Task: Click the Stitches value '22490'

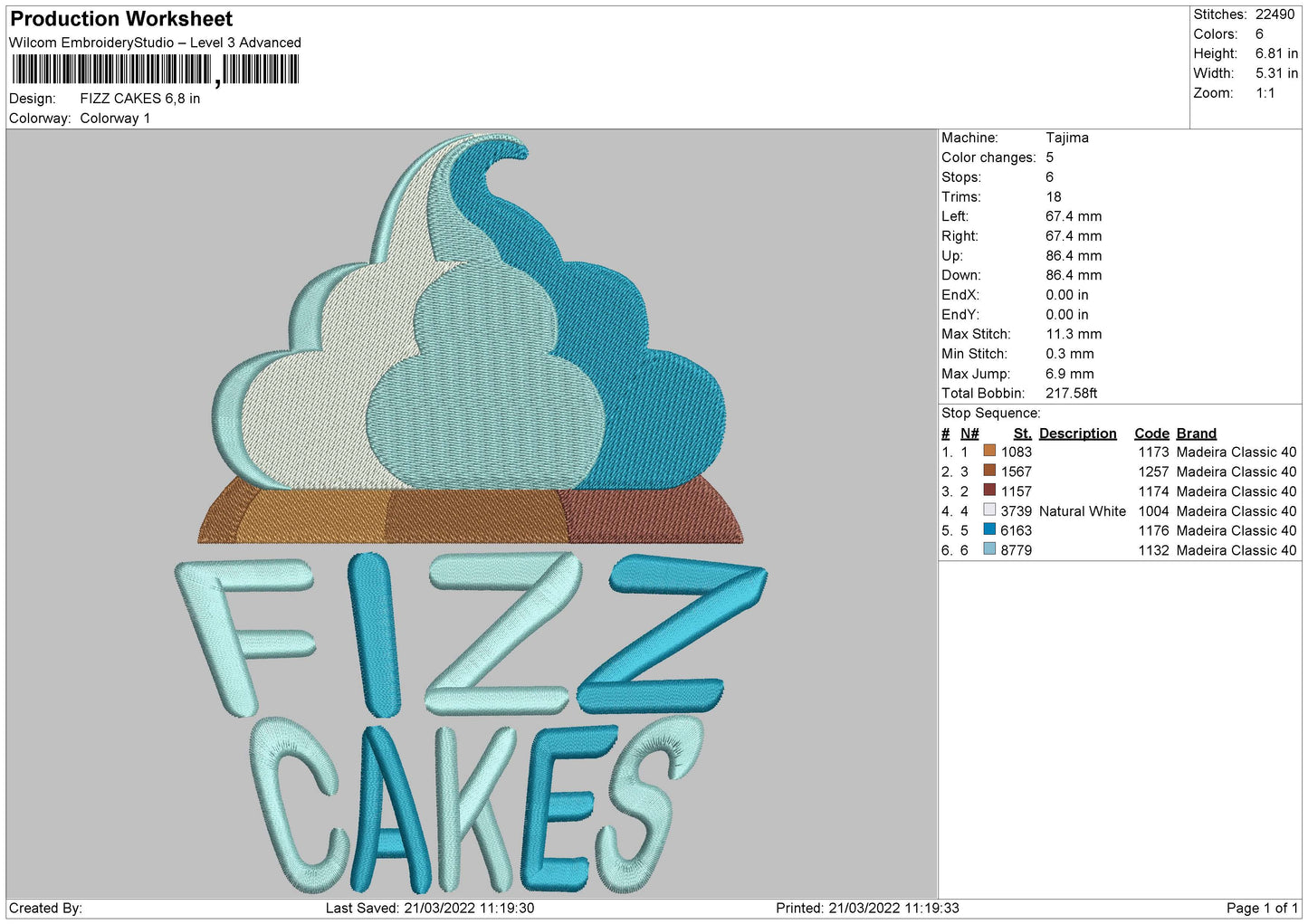Action: [1275, 14]
